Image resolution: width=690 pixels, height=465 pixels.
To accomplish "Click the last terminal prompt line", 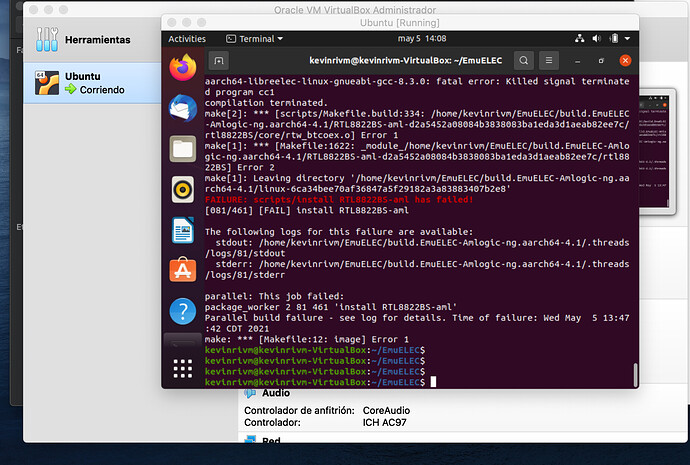I will 320,382.
